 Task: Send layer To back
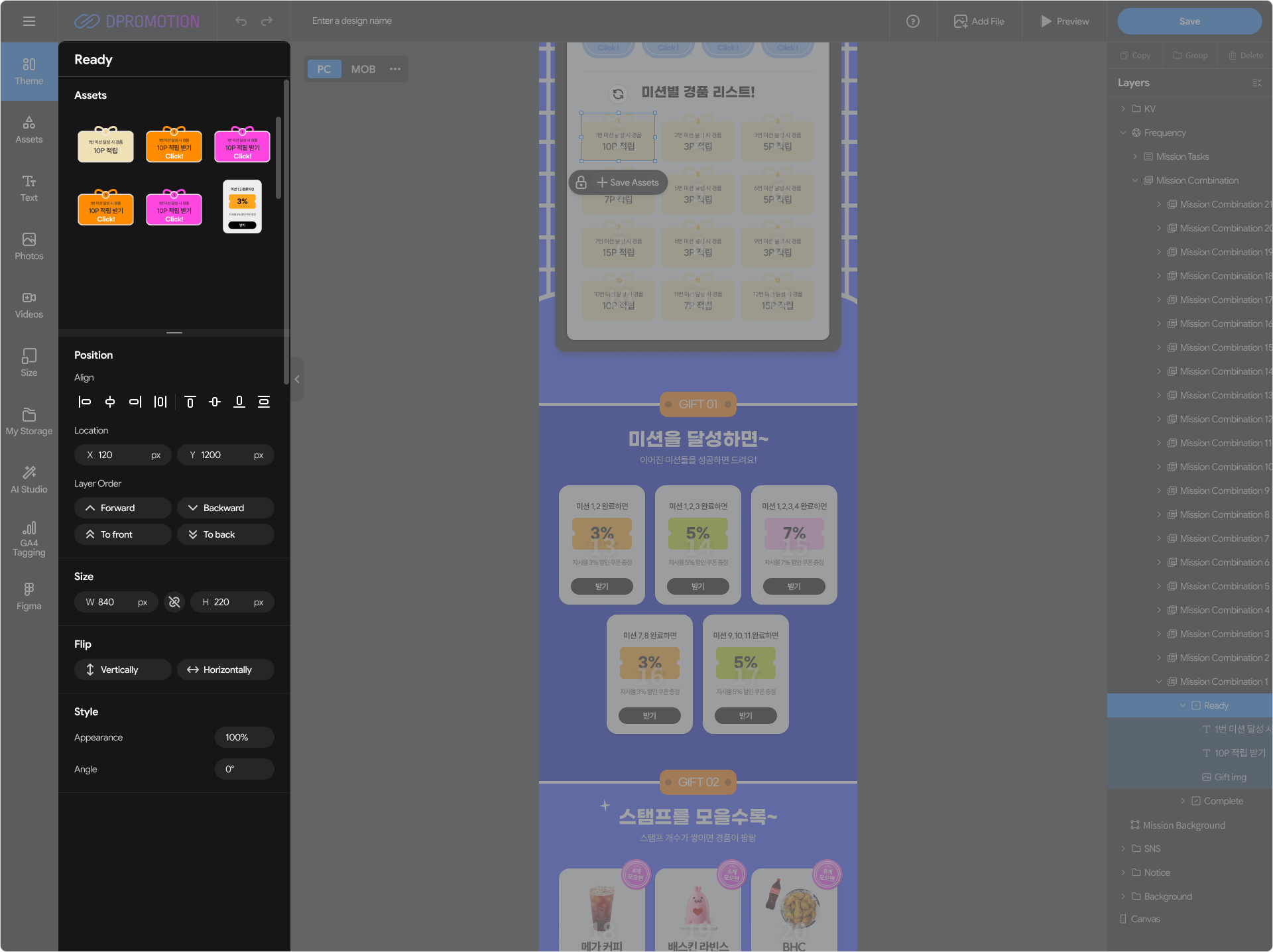(225, 534)
